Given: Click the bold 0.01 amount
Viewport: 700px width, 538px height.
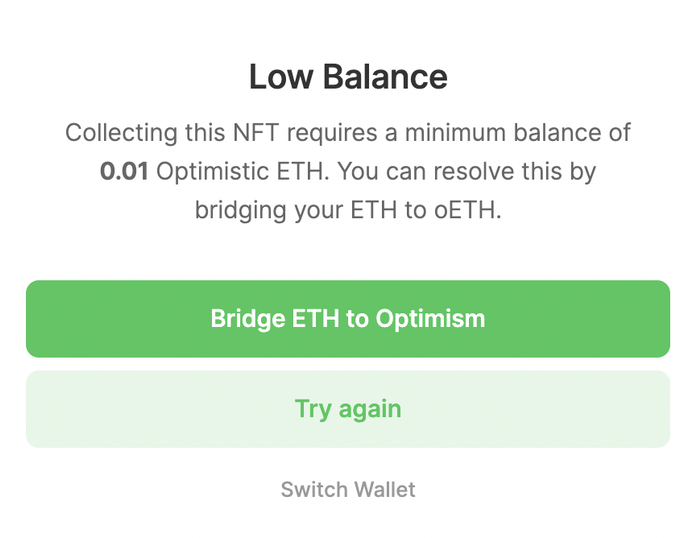Looking at the screenshot, I should tap(124, 172).
